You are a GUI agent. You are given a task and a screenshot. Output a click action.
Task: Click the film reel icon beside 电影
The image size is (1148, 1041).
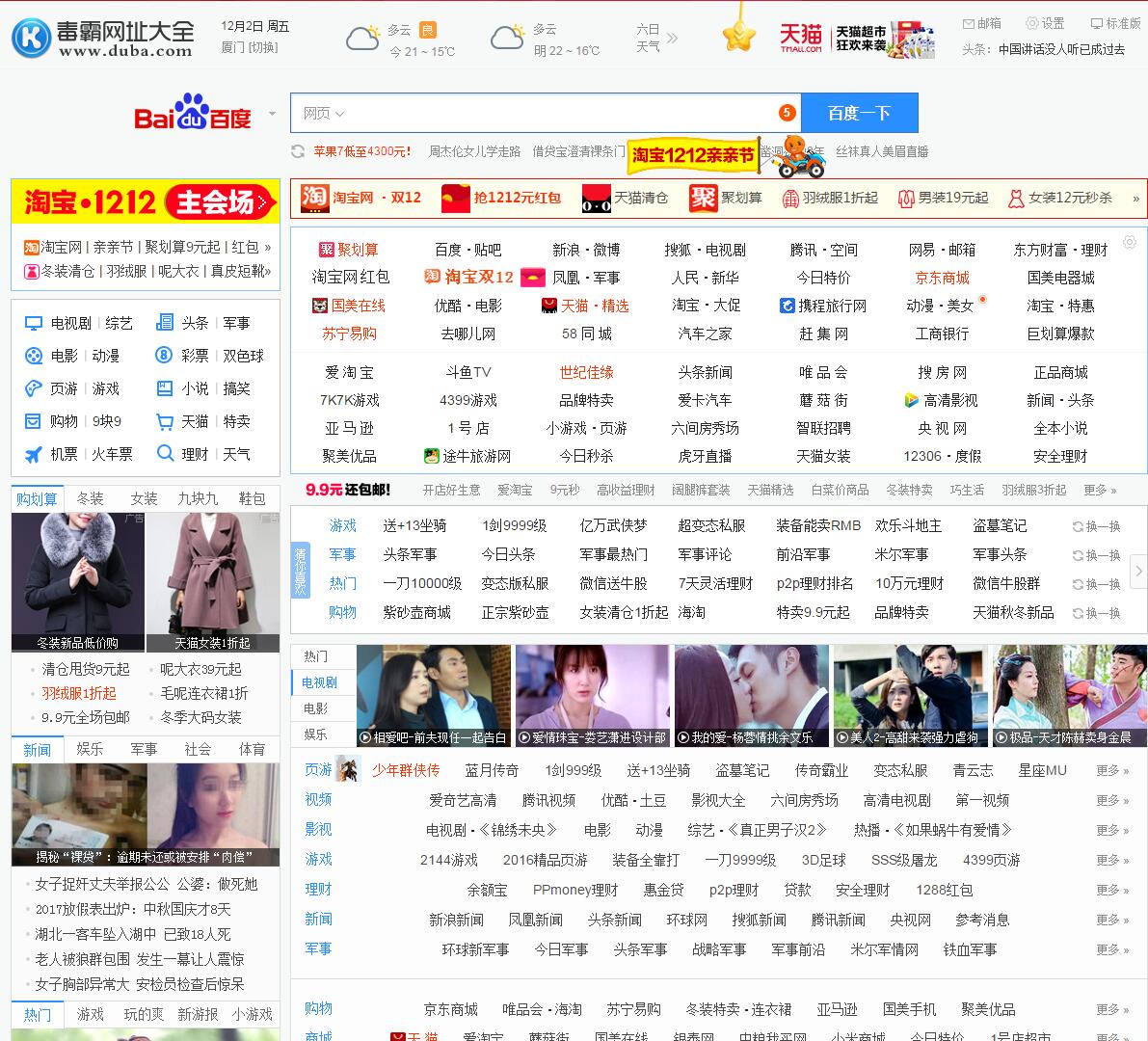[34, 357]
